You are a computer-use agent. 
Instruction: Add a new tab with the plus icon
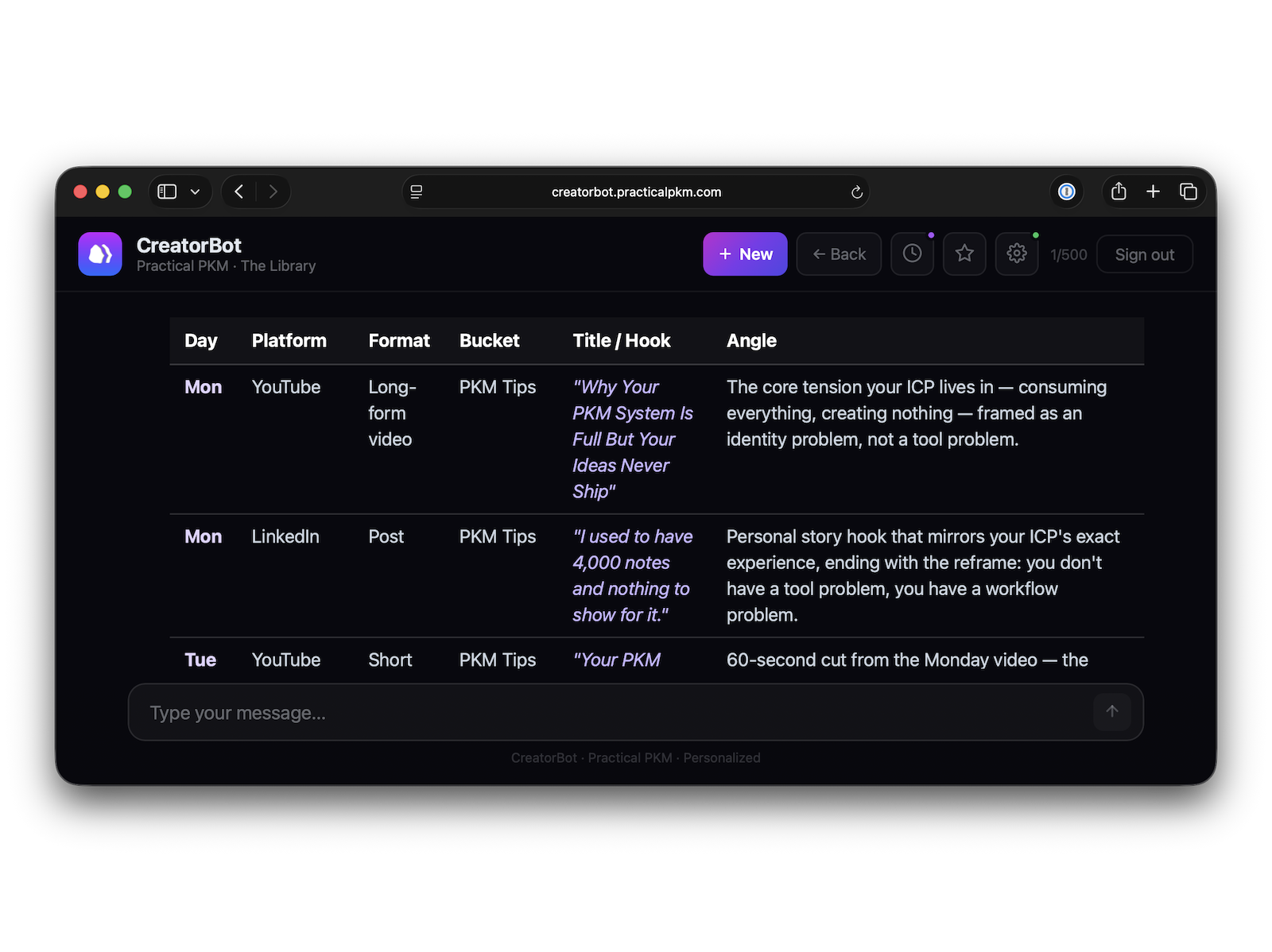[1153, 192]
